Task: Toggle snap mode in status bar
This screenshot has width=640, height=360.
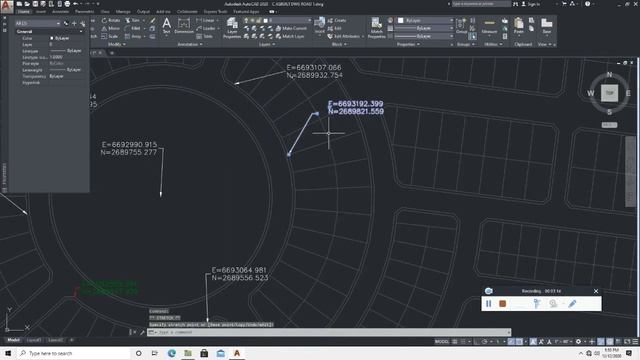Action: click(463, 342)
